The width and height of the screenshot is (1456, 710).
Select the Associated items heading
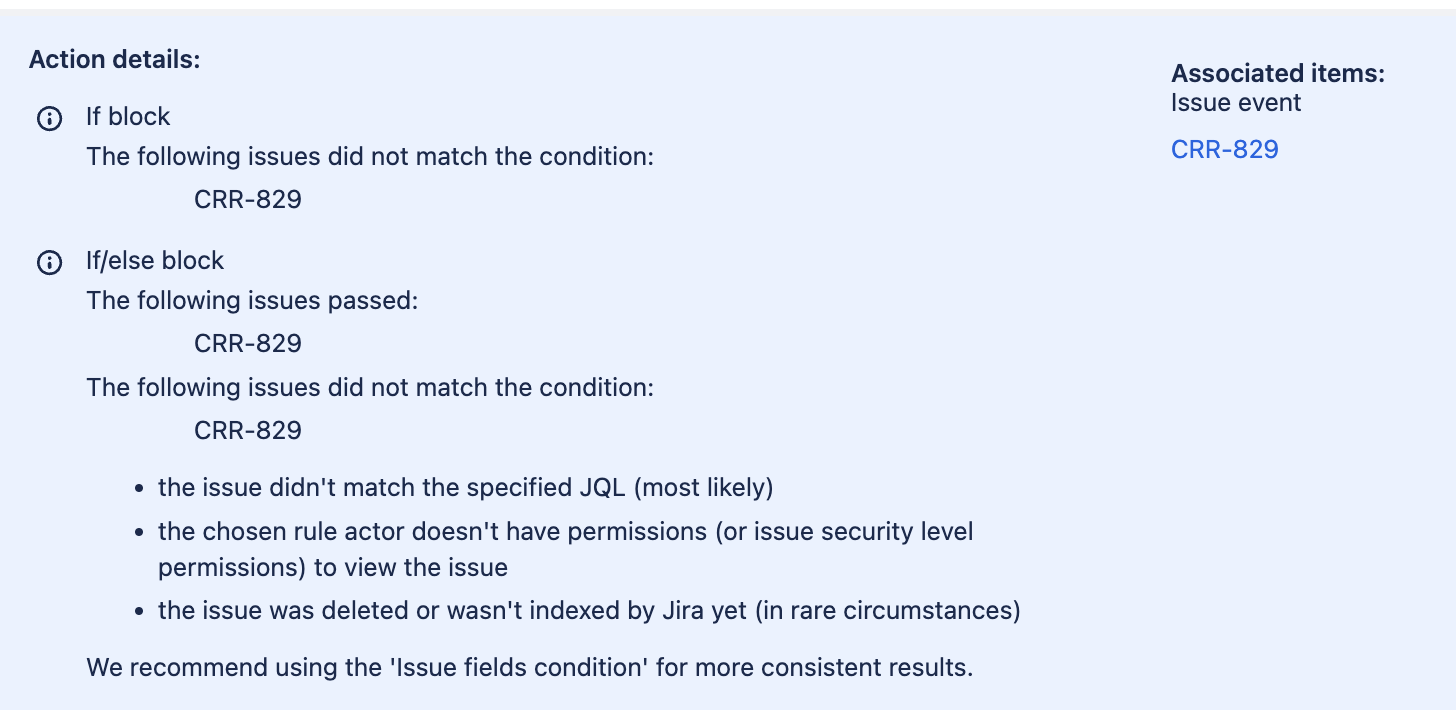tap(1277, 73)
